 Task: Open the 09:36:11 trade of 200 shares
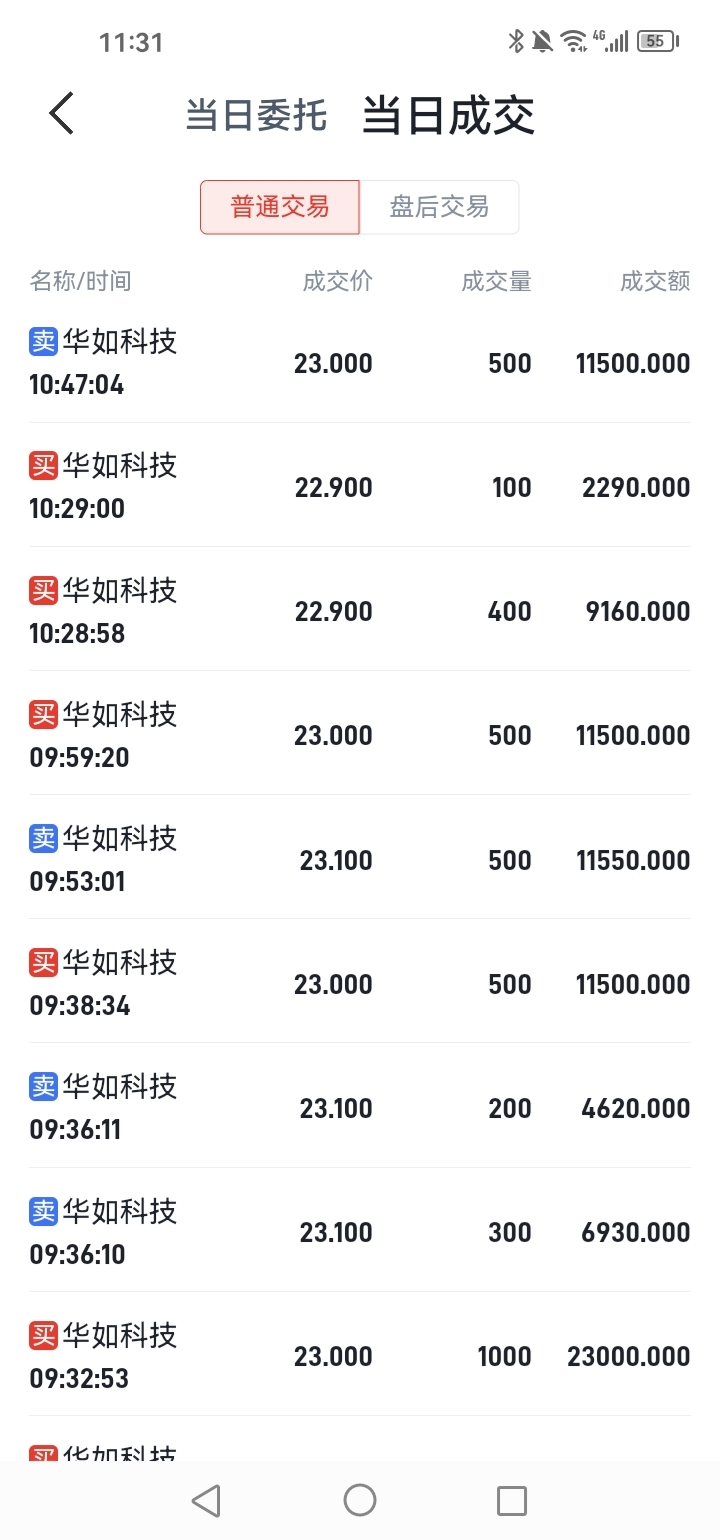click(x=360, y=1106)
